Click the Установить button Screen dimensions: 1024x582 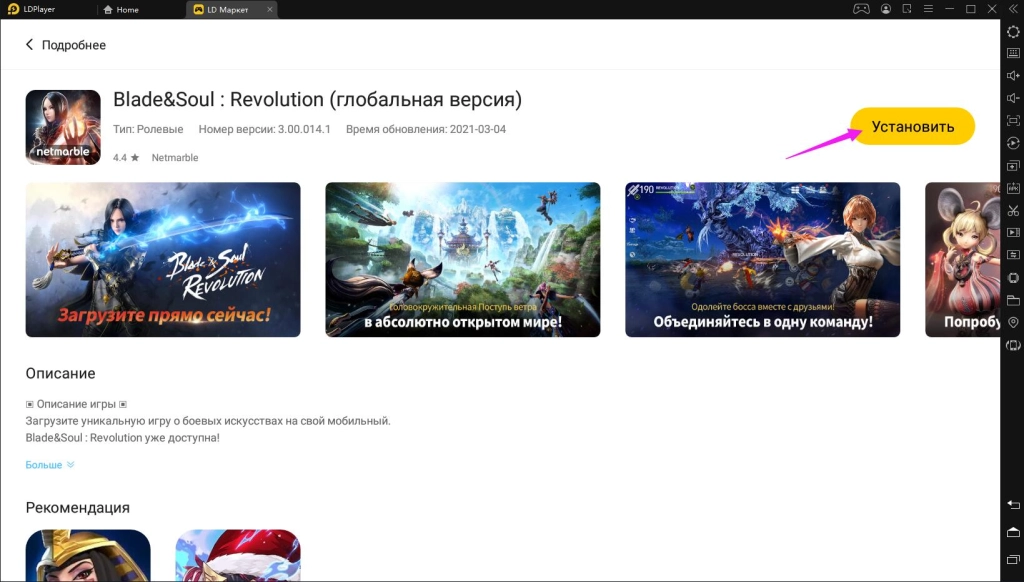point(911,126)
